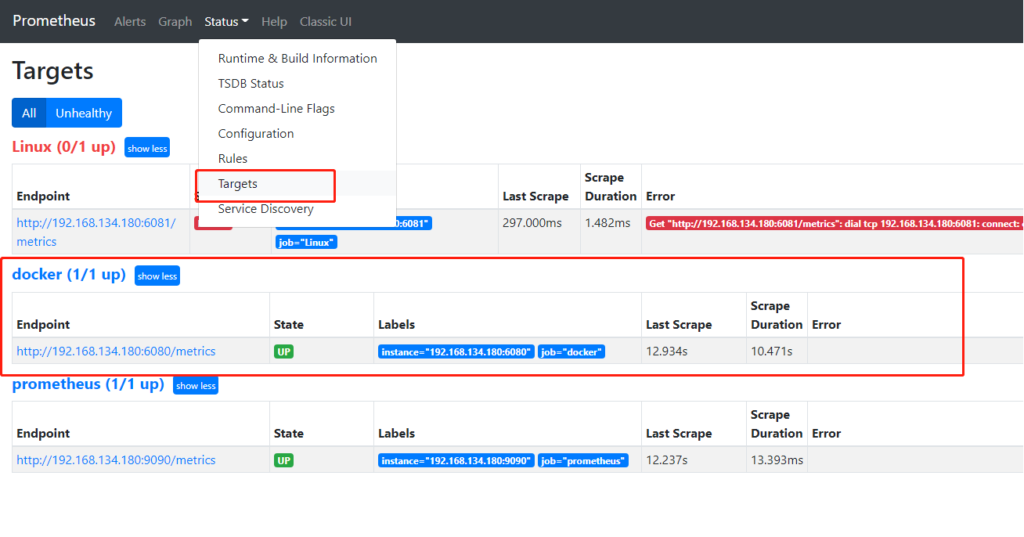Image resolution: width=1024 pixels, height=537 pixels.
Task: Click the Linux (0/1 up) heading
Action: tap(63, 147)
